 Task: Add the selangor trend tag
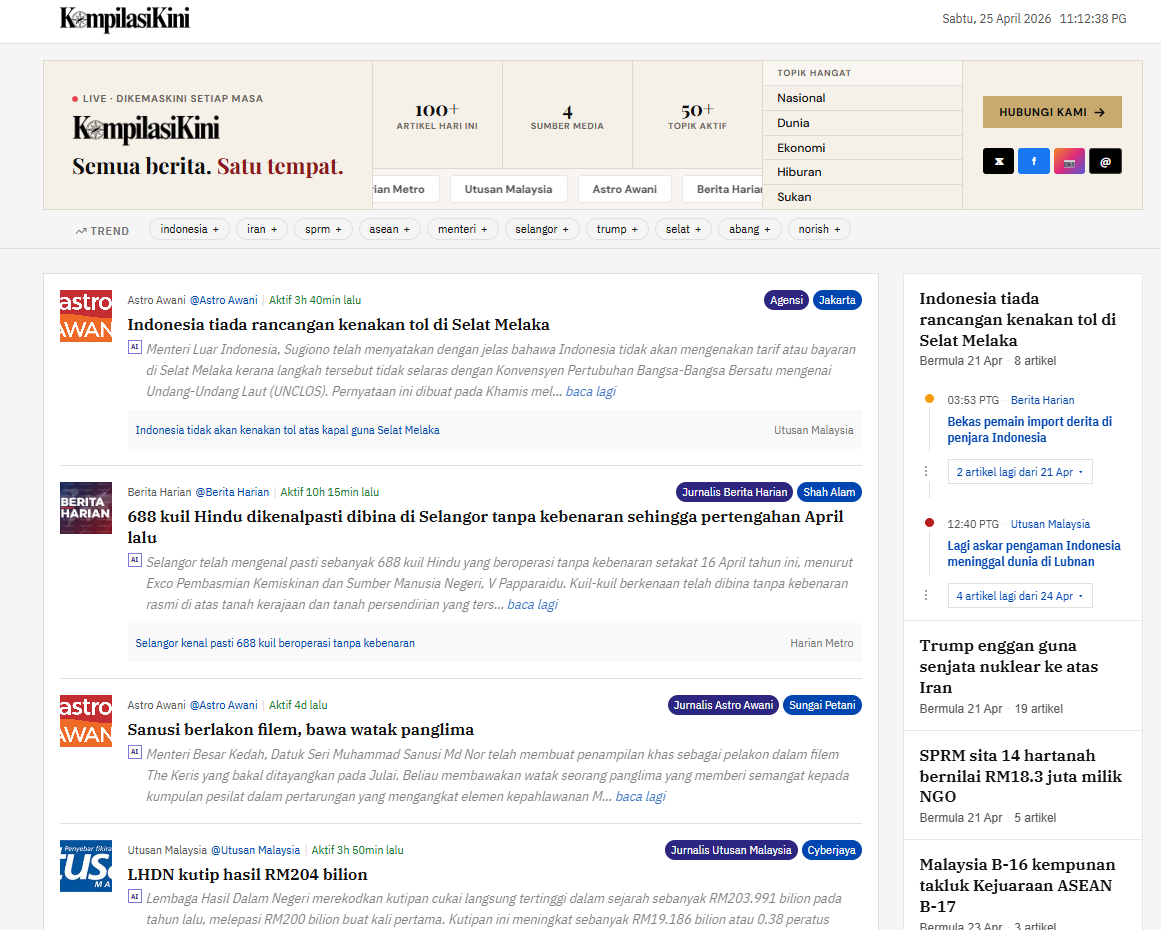tap(542, 230)
